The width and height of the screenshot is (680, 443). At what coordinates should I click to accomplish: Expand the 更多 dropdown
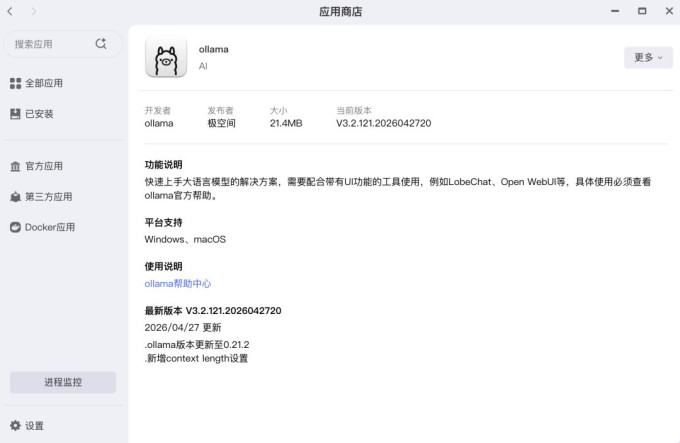(648, 57)
